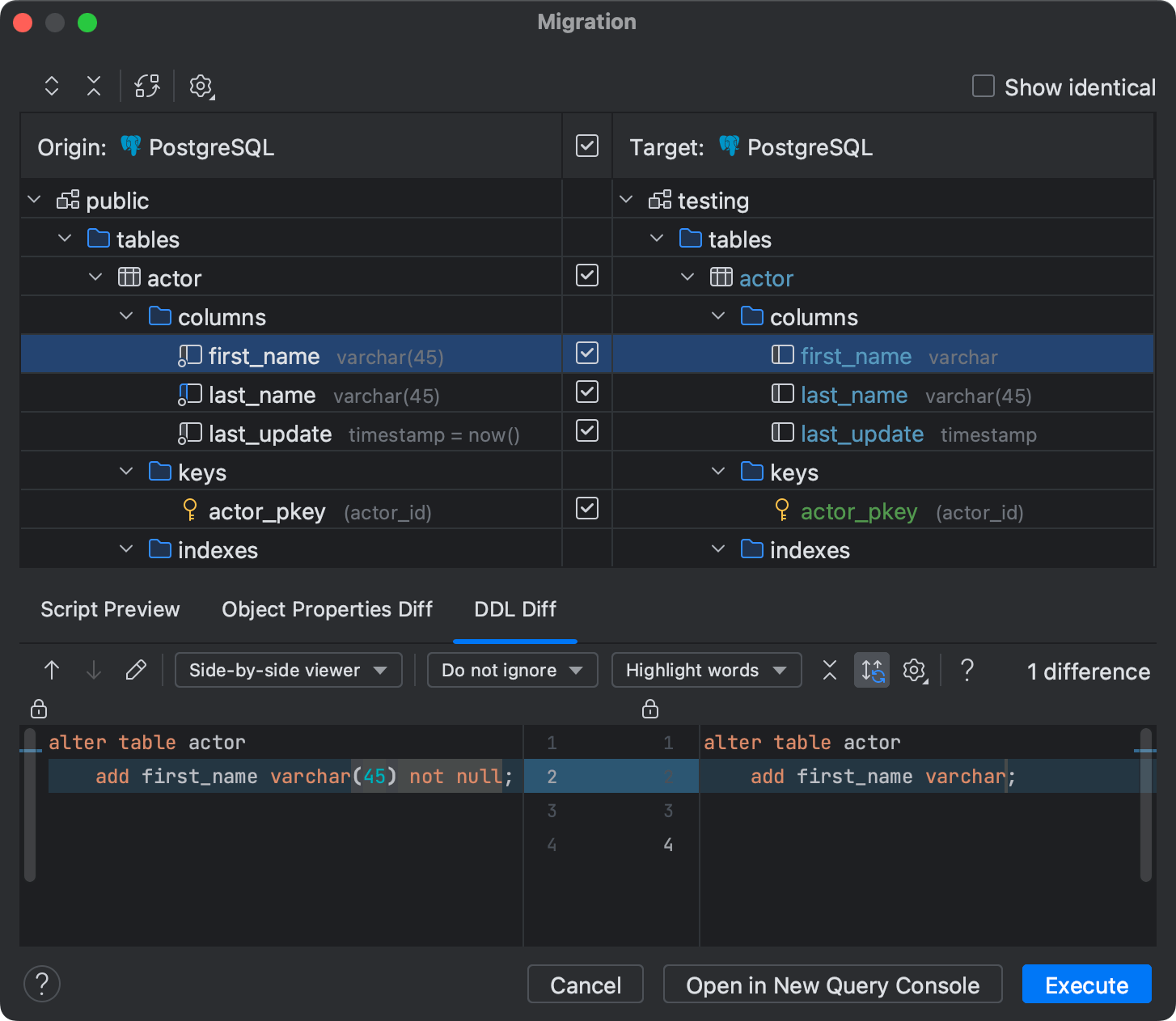The image size is (1176, 1021).
Task: Uncheck the first_name column checkbox
Action: (x=586, y=354)
